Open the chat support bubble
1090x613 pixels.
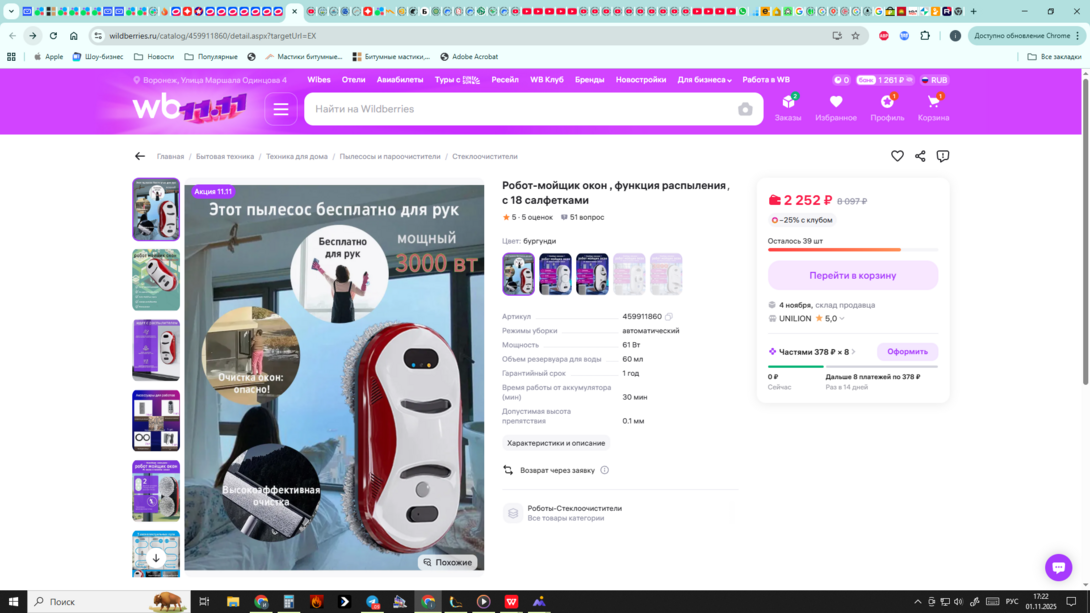tap(1058, 566)
